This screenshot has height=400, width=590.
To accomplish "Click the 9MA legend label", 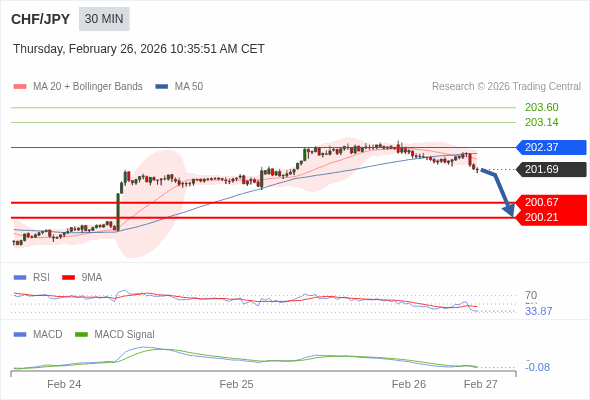I will (92, 278).
